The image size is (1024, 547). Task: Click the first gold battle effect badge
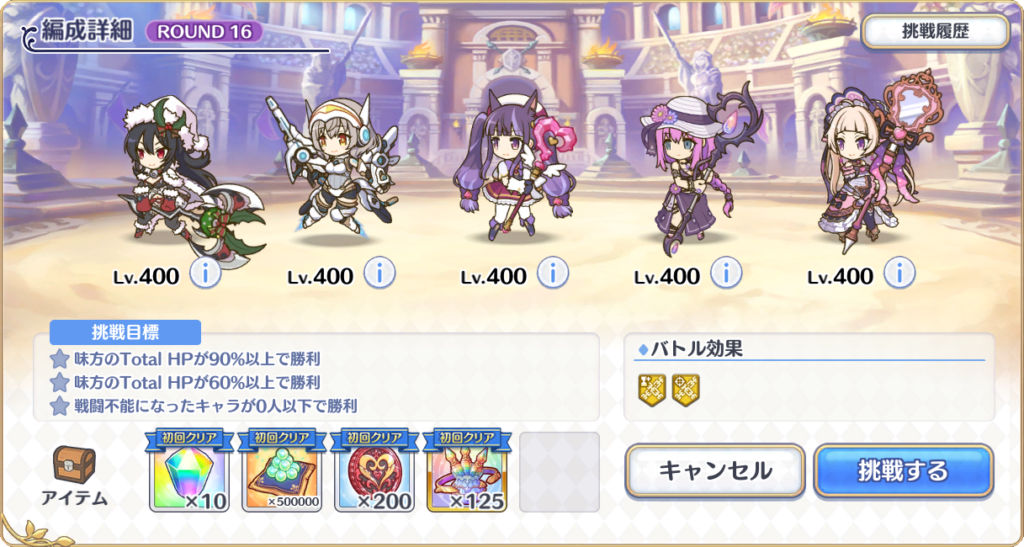click(652, 390)
